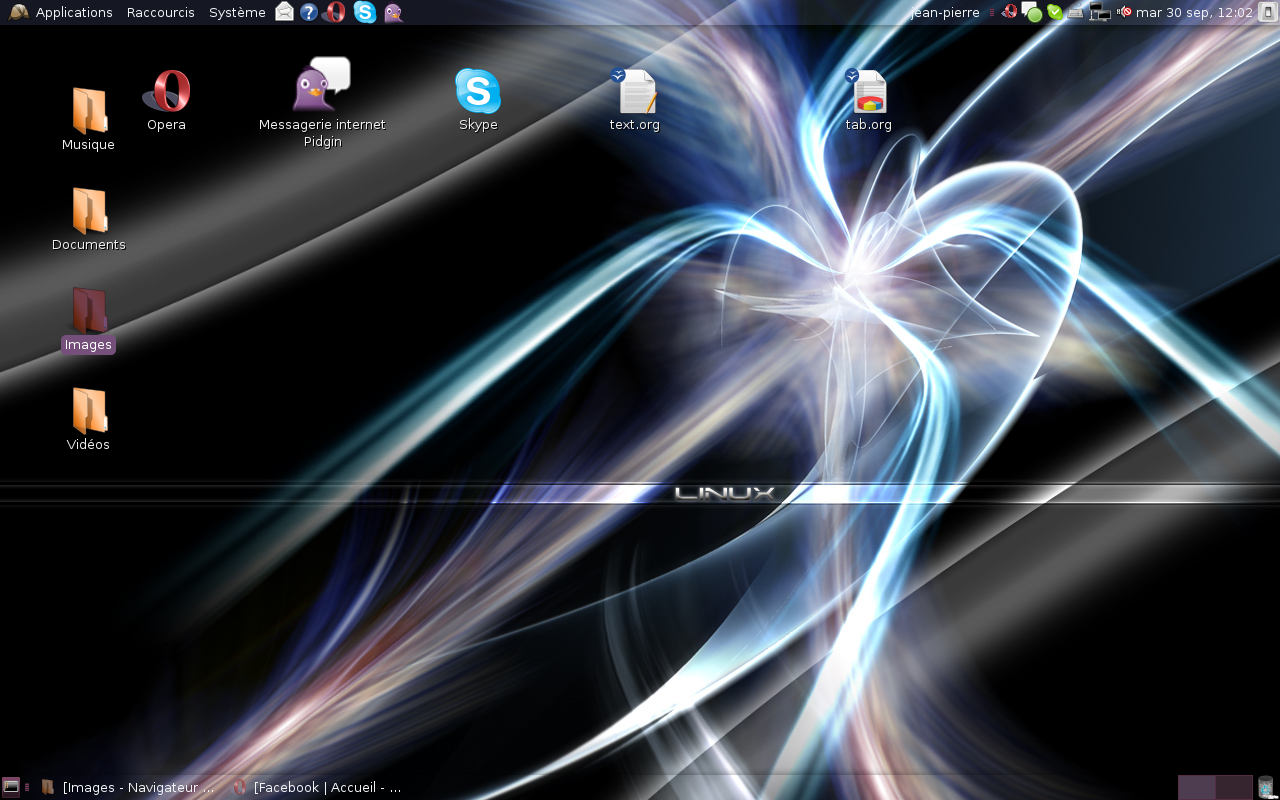Switch to the Images - Navigateur window

coord(128,787)
